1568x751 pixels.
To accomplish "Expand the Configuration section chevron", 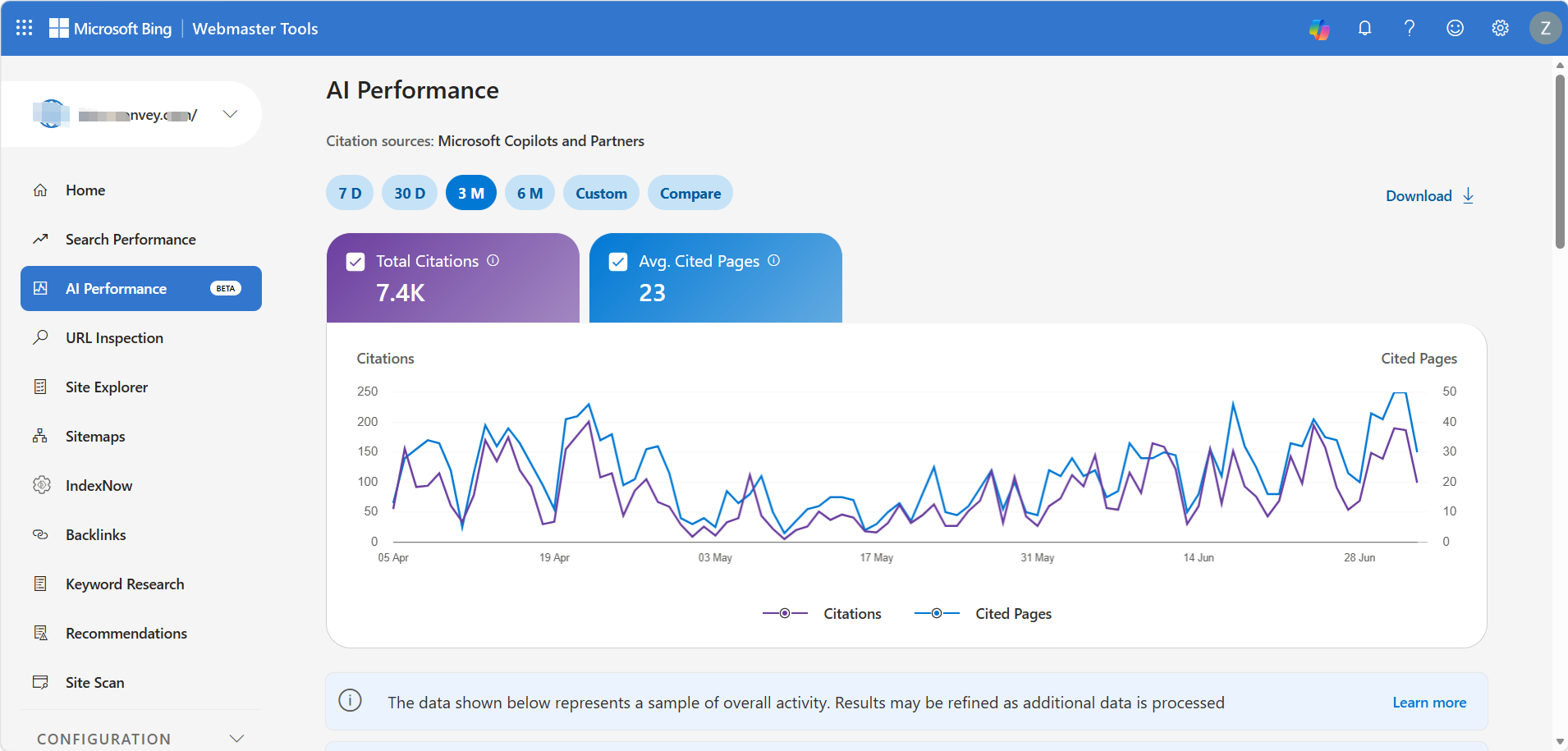I will [236, 739].
